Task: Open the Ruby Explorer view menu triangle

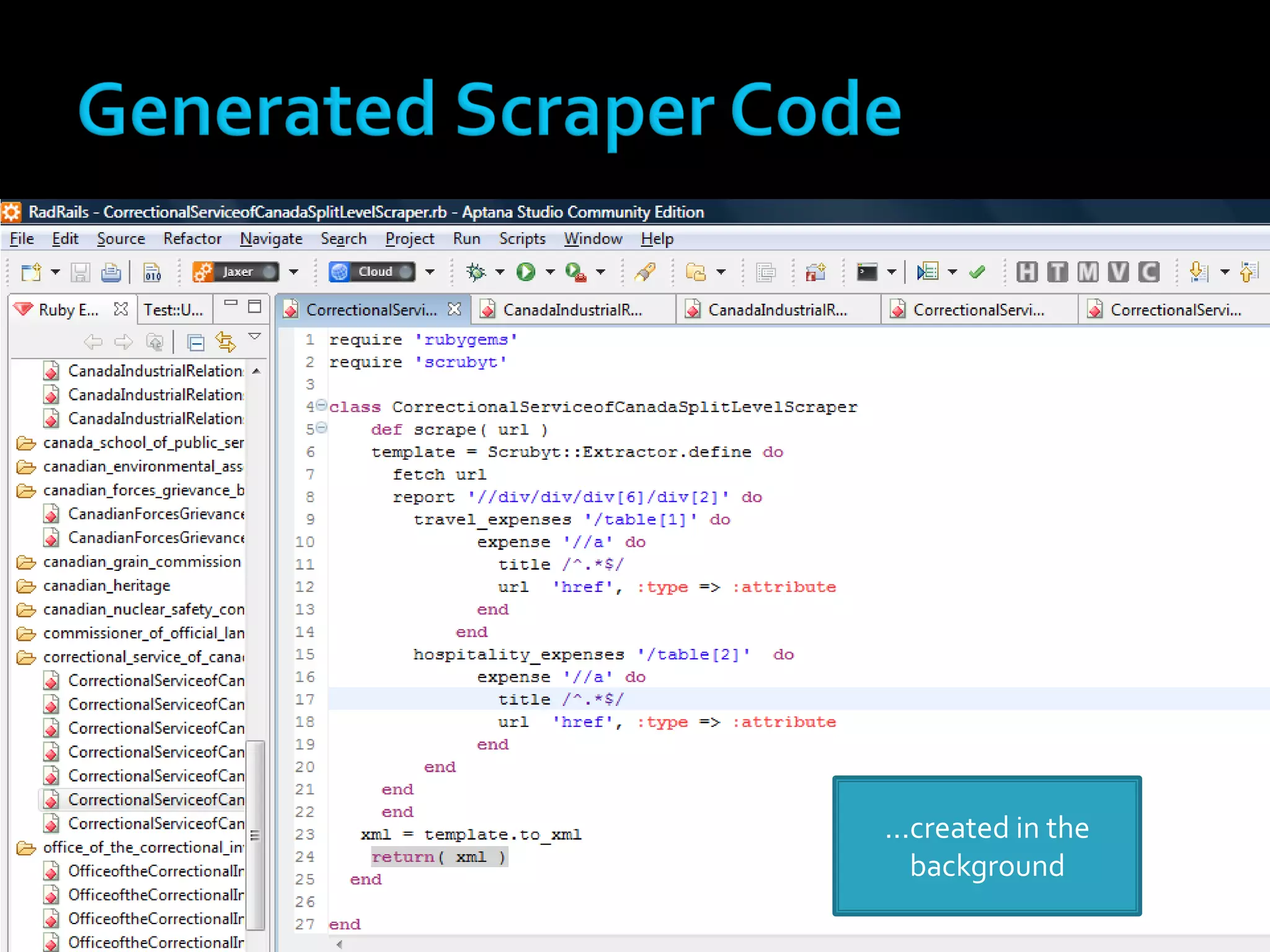Action: pyautogui.click(x=254, y=337)
